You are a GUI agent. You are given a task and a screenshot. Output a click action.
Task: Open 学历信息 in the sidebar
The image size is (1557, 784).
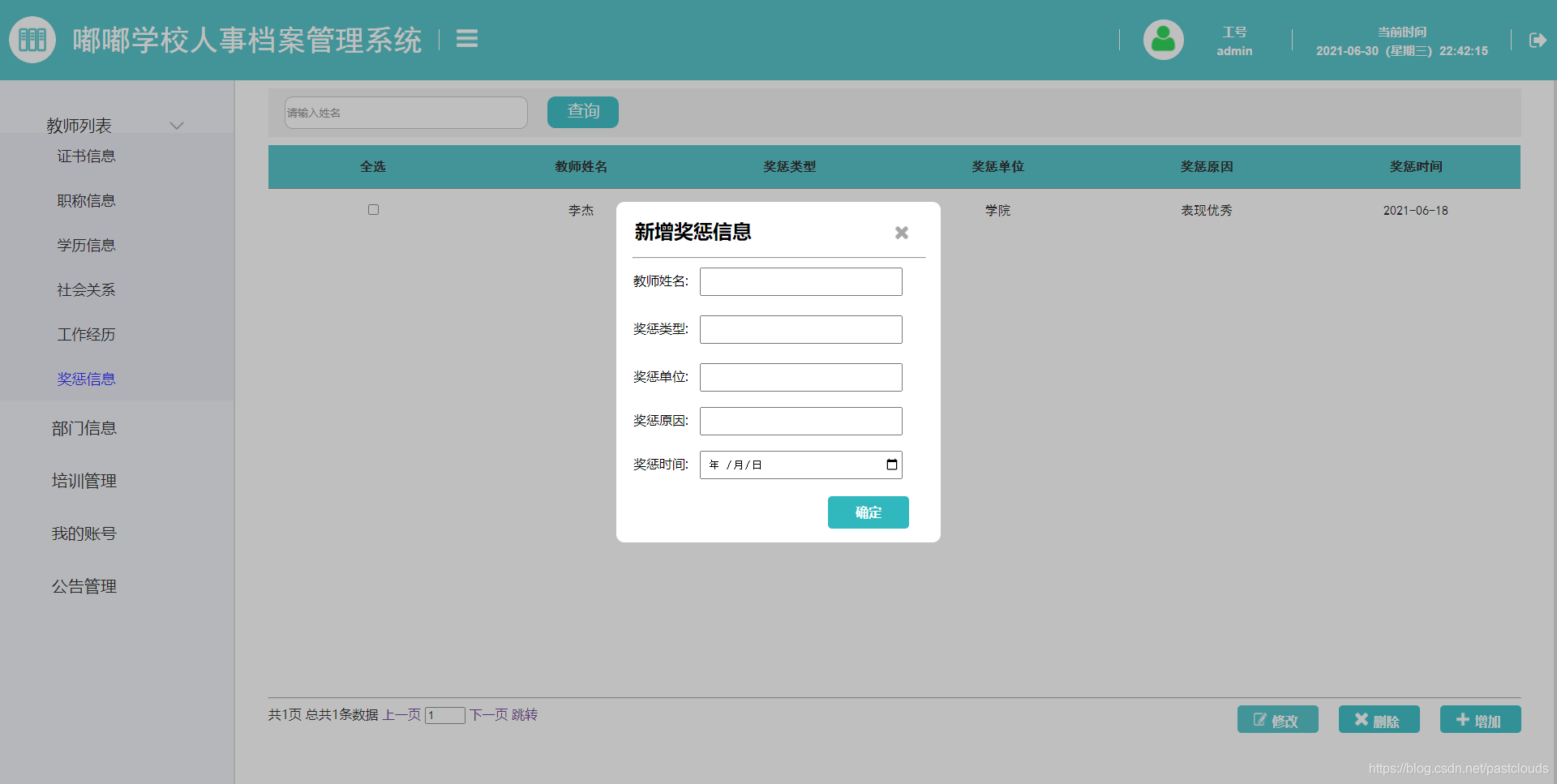(86, 245)
